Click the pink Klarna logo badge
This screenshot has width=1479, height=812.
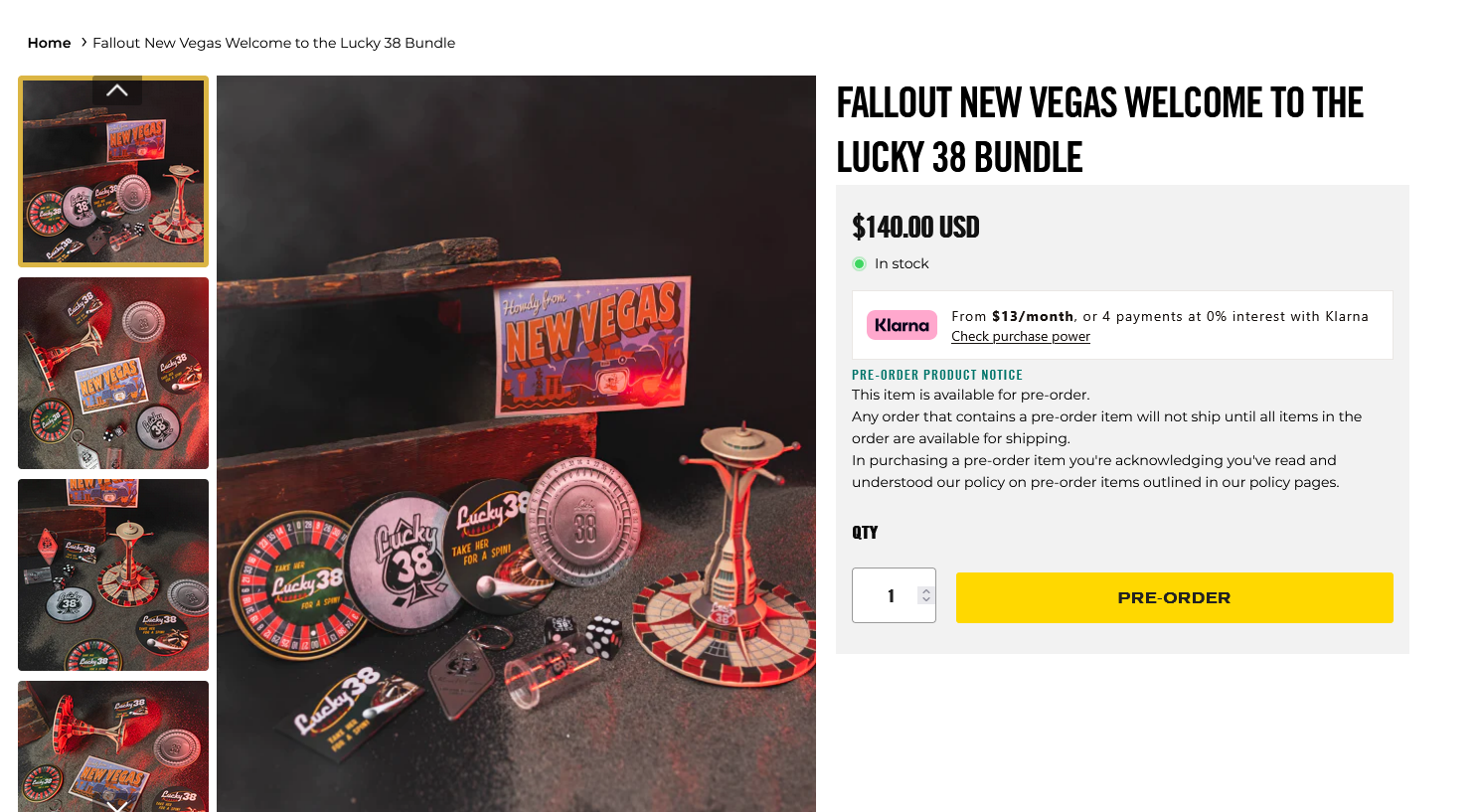coord(902,325)
